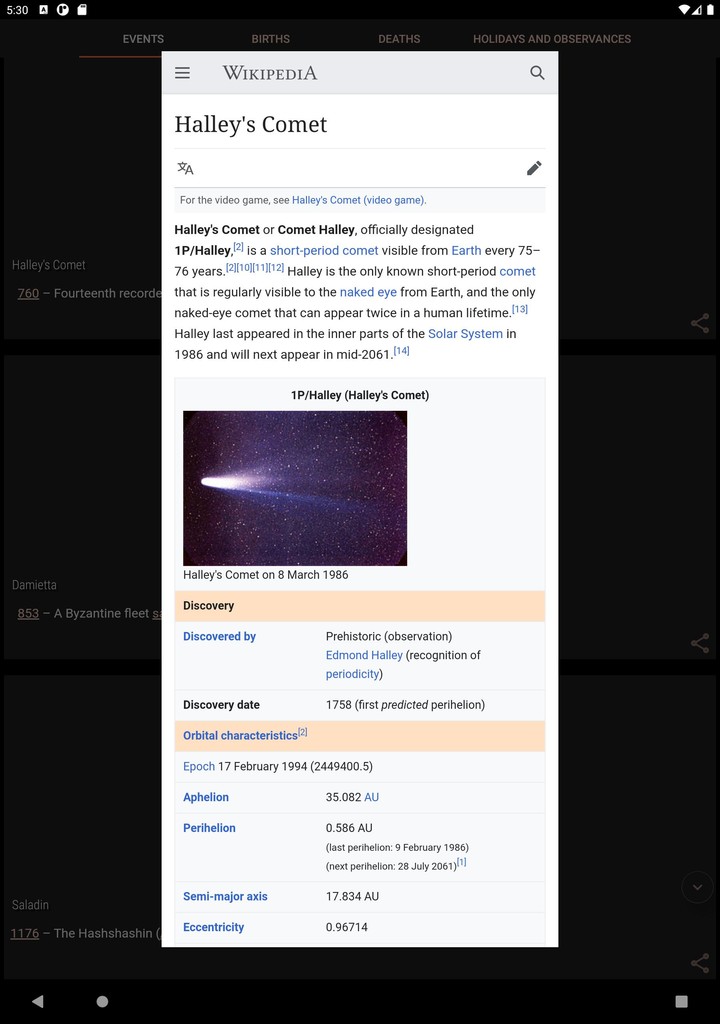Click the Wikipedia wordmark logo
Image resolution: width=720 pixels, height=1024 pixels.
pos(269,72)
